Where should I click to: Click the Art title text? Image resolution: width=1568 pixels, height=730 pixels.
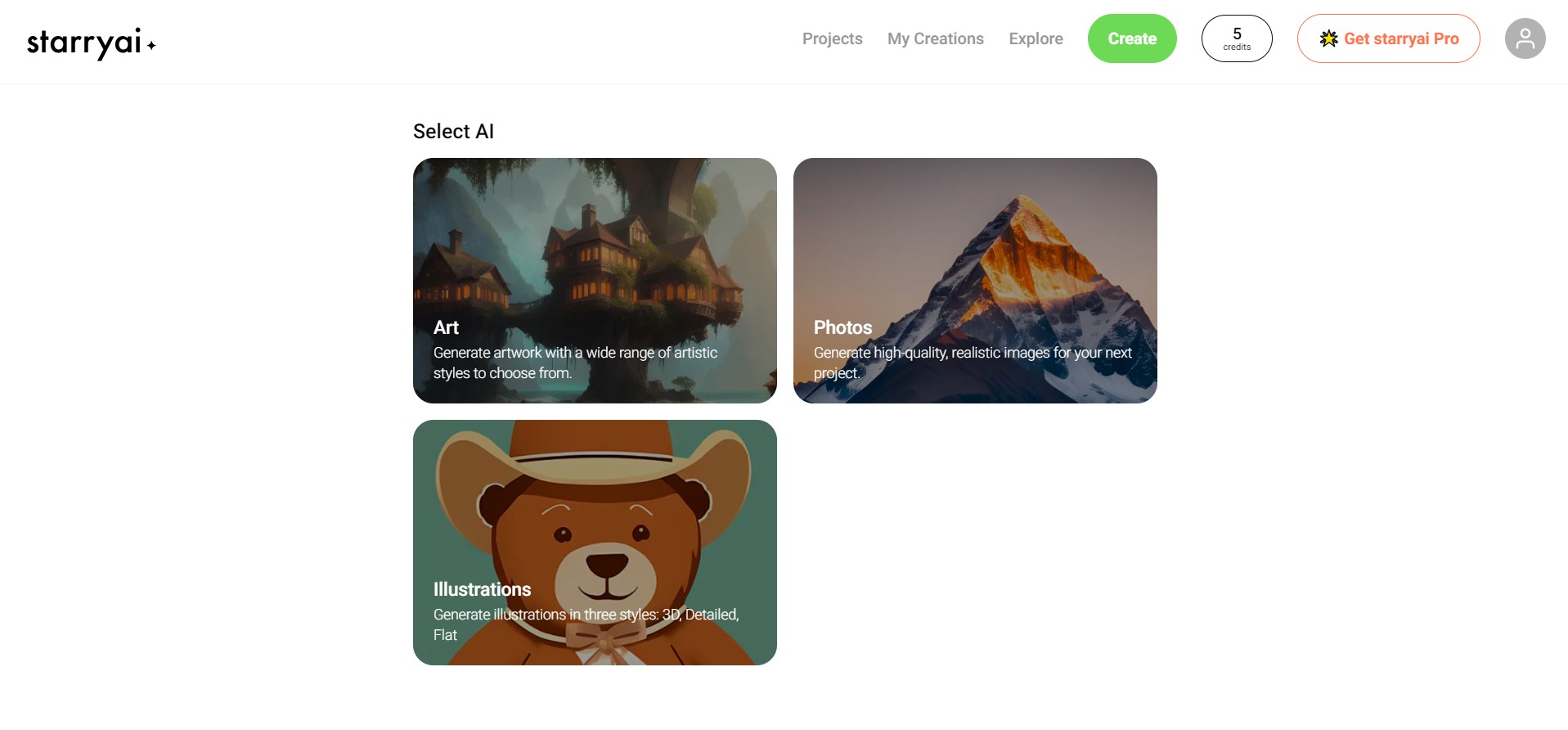coord(446,327)
